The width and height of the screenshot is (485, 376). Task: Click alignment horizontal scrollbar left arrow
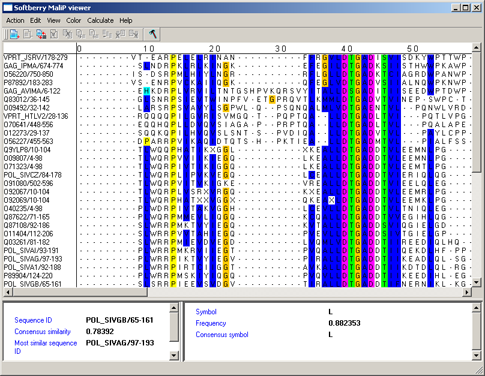pos(8,292)
